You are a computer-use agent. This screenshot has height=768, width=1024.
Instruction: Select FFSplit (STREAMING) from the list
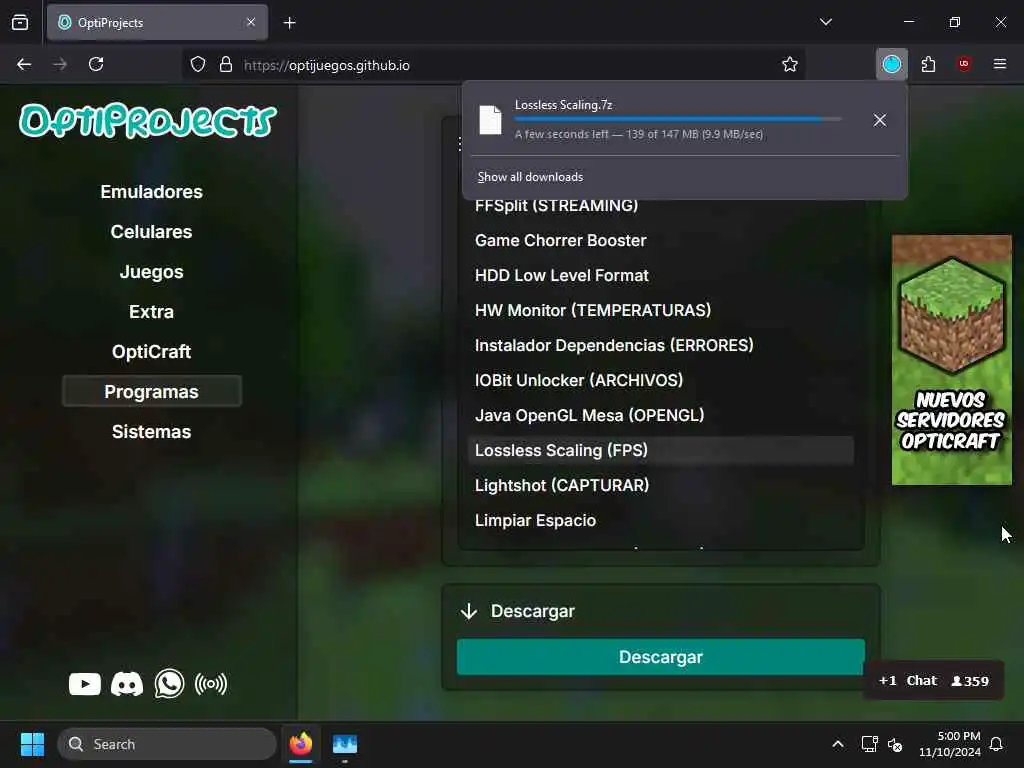(x=661, y=205)
